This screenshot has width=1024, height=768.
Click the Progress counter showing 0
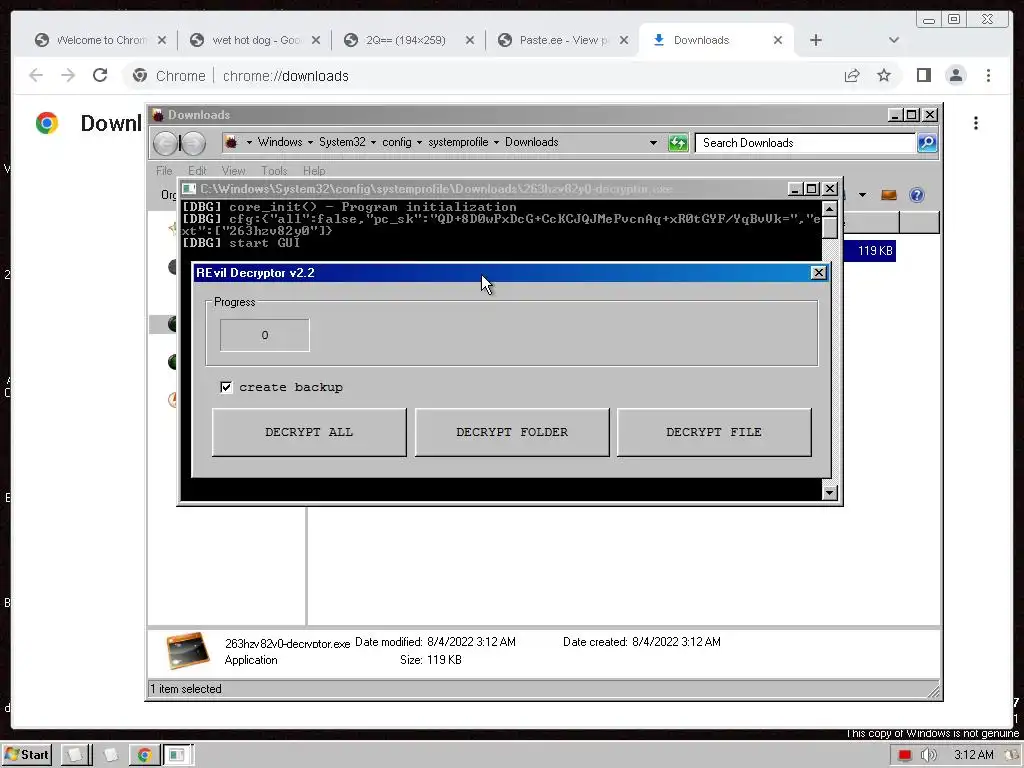coord(264,335)
